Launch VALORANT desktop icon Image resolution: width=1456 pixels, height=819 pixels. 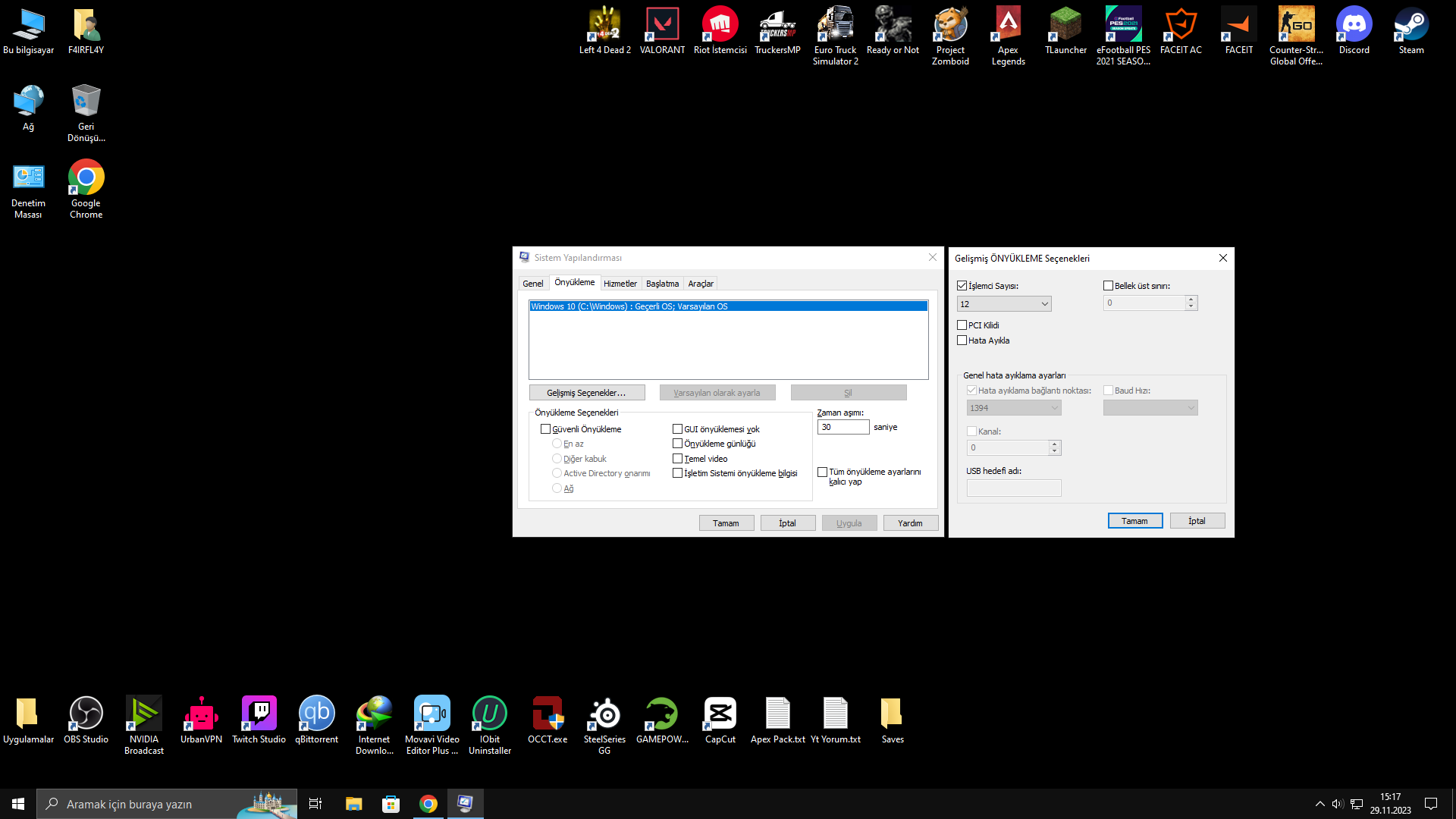(662, 30)
